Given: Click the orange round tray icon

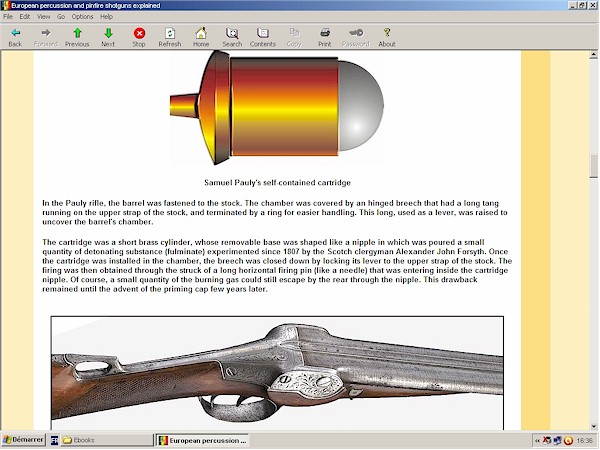Looking at the screenshot, I should point(568,441).
